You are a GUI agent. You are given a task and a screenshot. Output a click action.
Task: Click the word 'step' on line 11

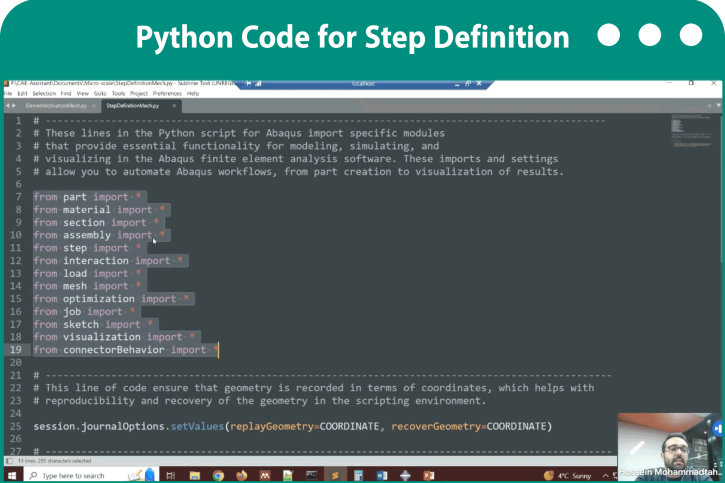point(75,248)
